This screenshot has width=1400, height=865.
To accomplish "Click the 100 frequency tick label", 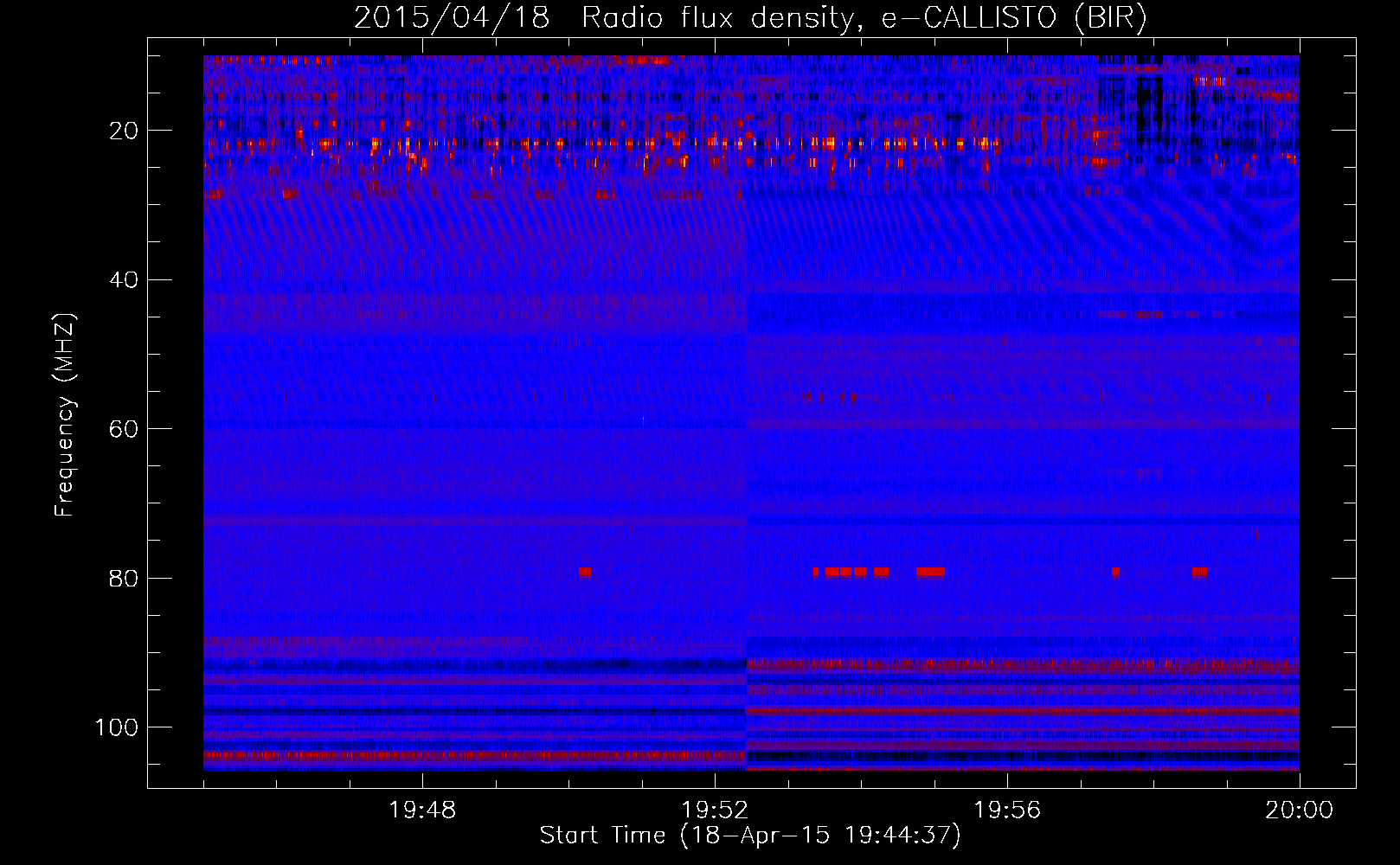I will click(x=117, y=727).
